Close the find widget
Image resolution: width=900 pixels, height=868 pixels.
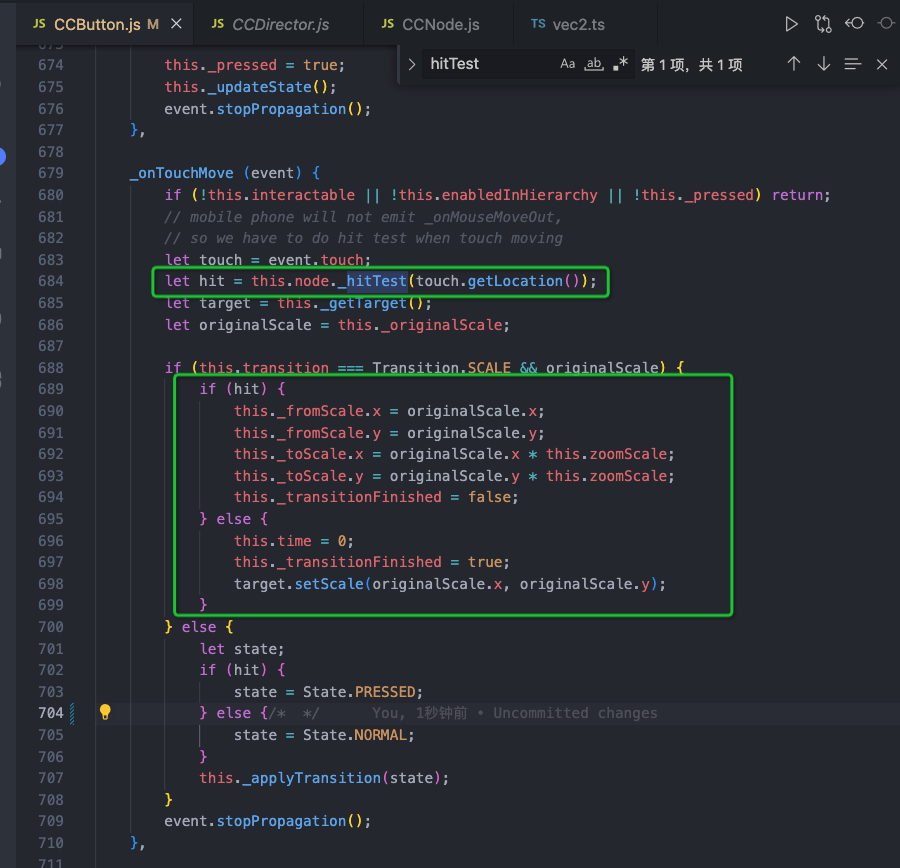pos(882,64)
